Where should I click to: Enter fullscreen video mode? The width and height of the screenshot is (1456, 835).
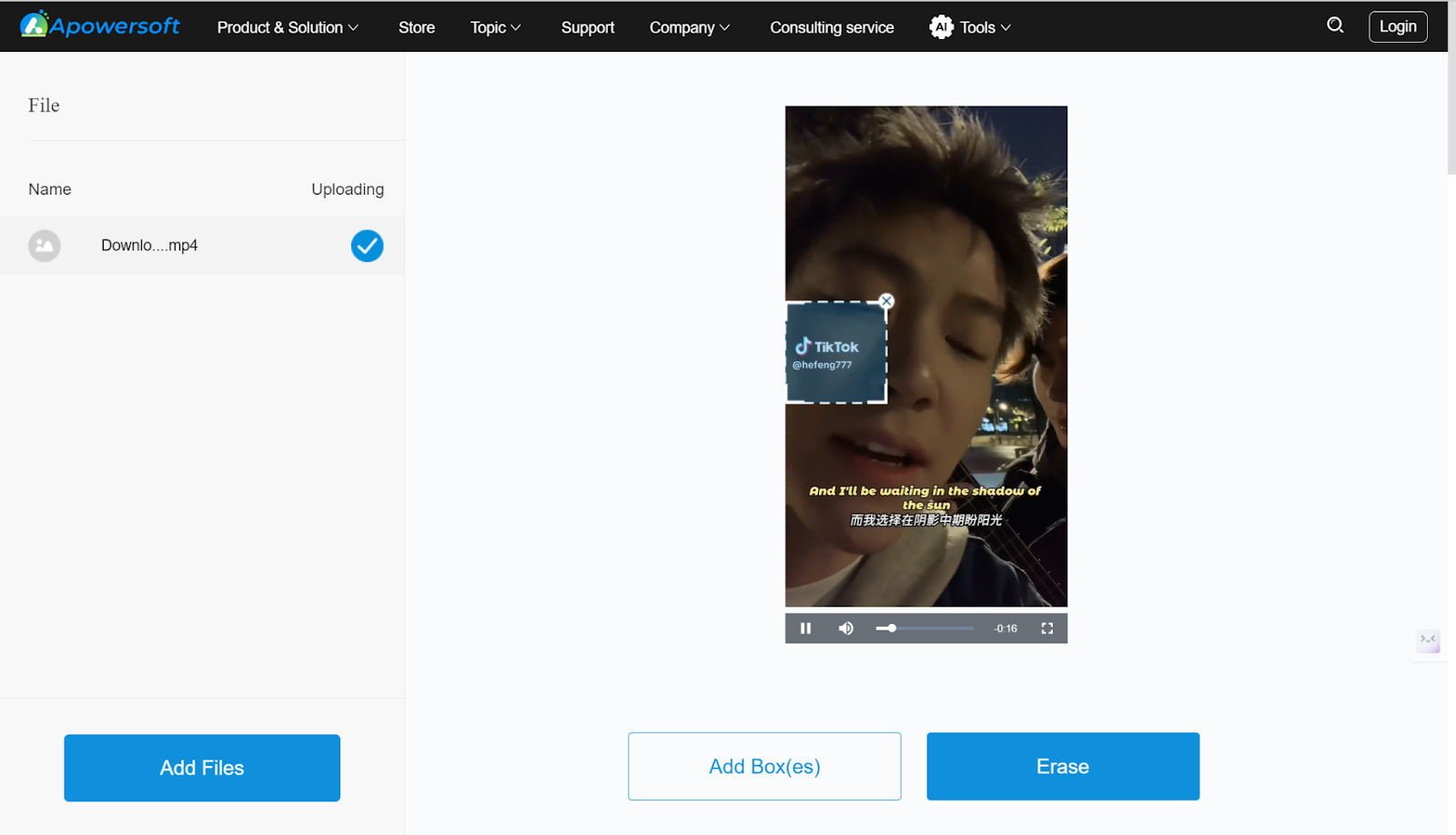(1047, 629)
